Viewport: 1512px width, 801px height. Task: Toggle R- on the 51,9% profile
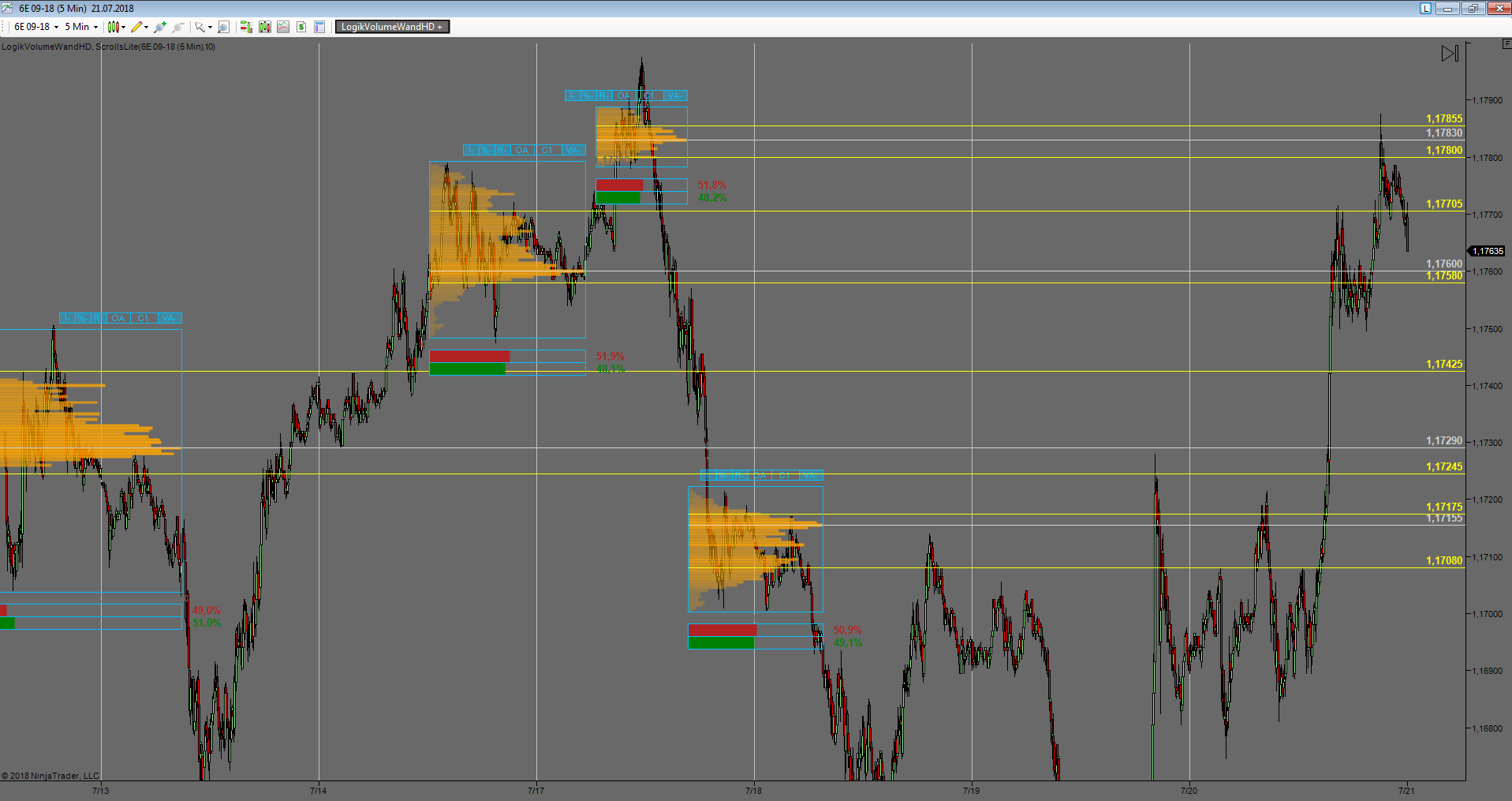502,150
